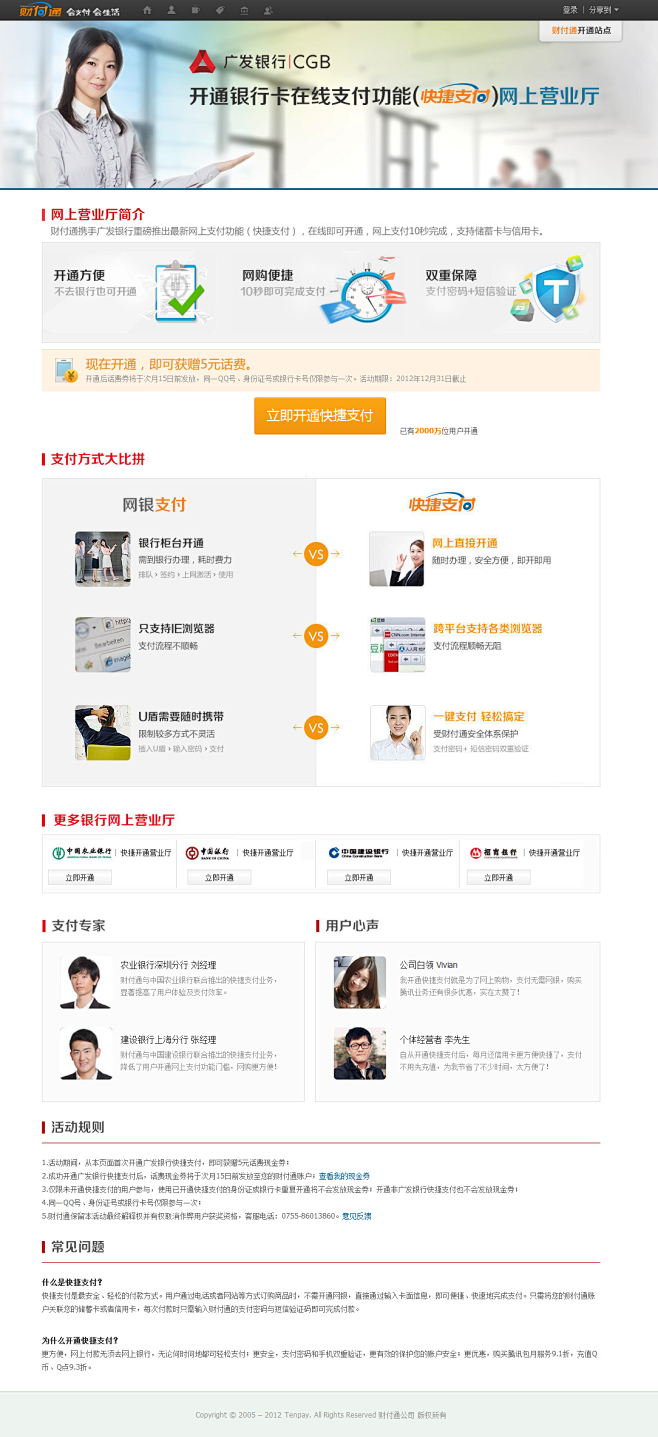Click 立即开通 under Agricultural Bank of China
The width and height of the screenshot is (658, 1437).
80,877
